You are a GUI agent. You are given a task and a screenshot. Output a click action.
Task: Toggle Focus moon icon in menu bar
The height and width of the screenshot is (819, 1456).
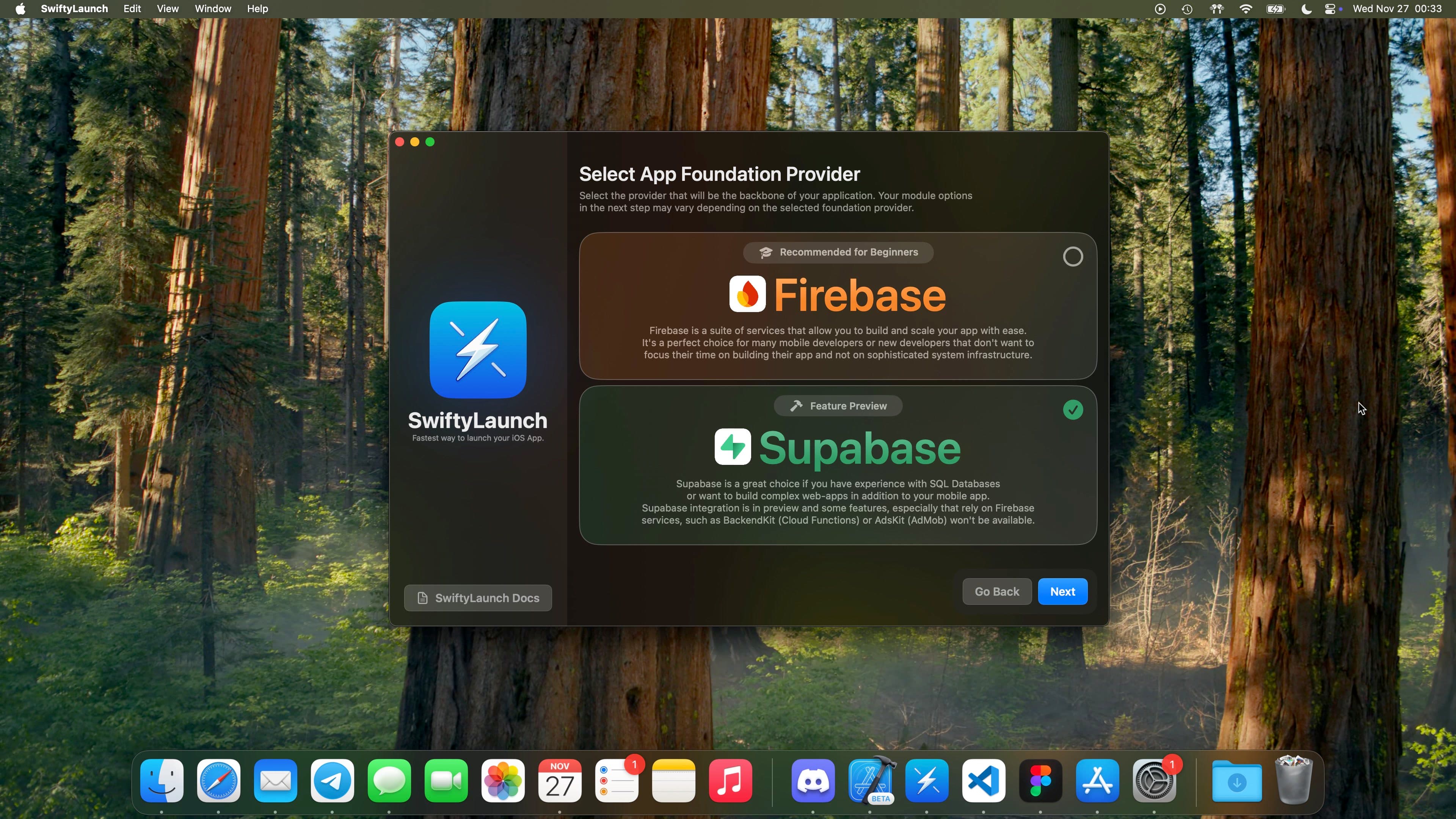pos(1306,8)
